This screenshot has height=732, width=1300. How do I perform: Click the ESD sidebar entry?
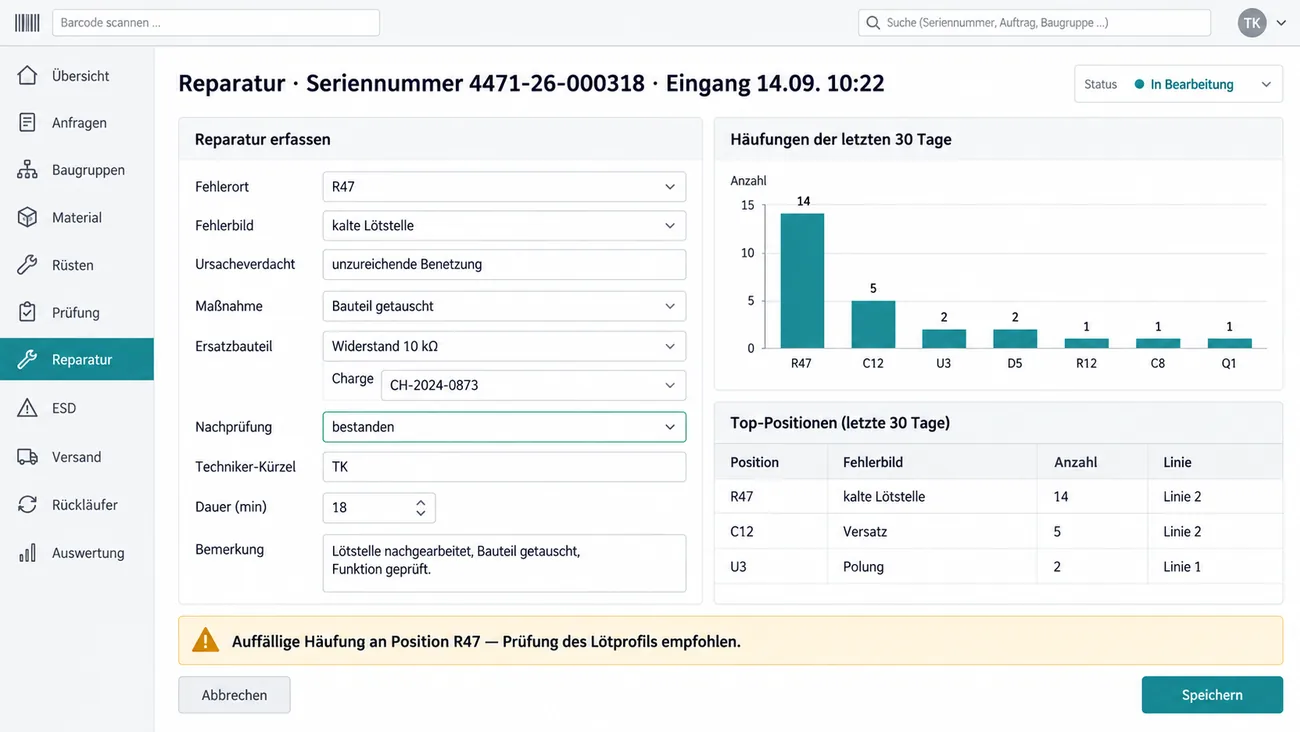tap(77, 408)
